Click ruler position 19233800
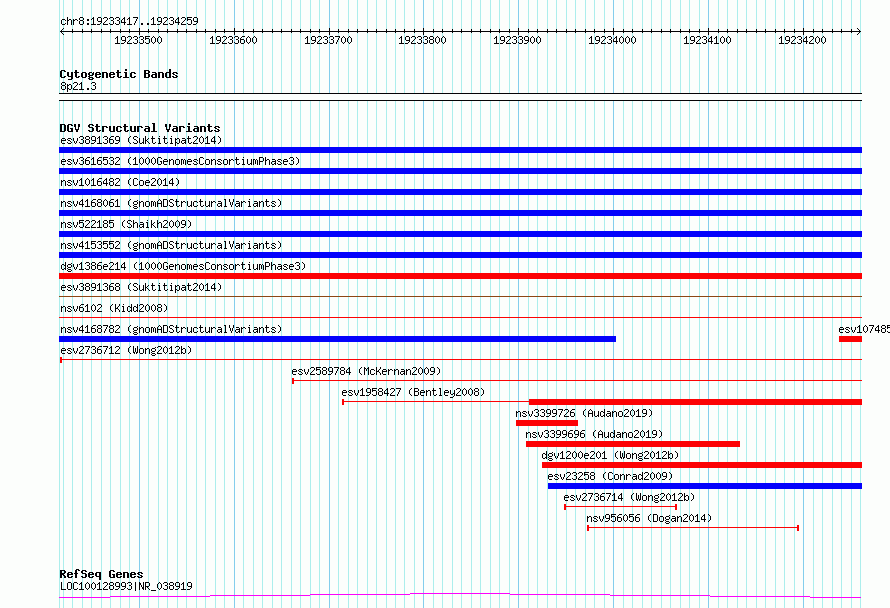Viewport: 890px width, 608px height. [422, 40]
